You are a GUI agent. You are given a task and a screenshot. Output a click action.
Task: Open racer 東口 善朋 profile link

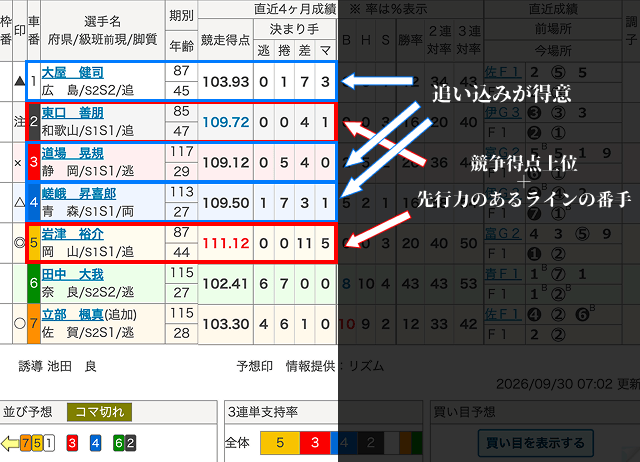click(72, 113)
